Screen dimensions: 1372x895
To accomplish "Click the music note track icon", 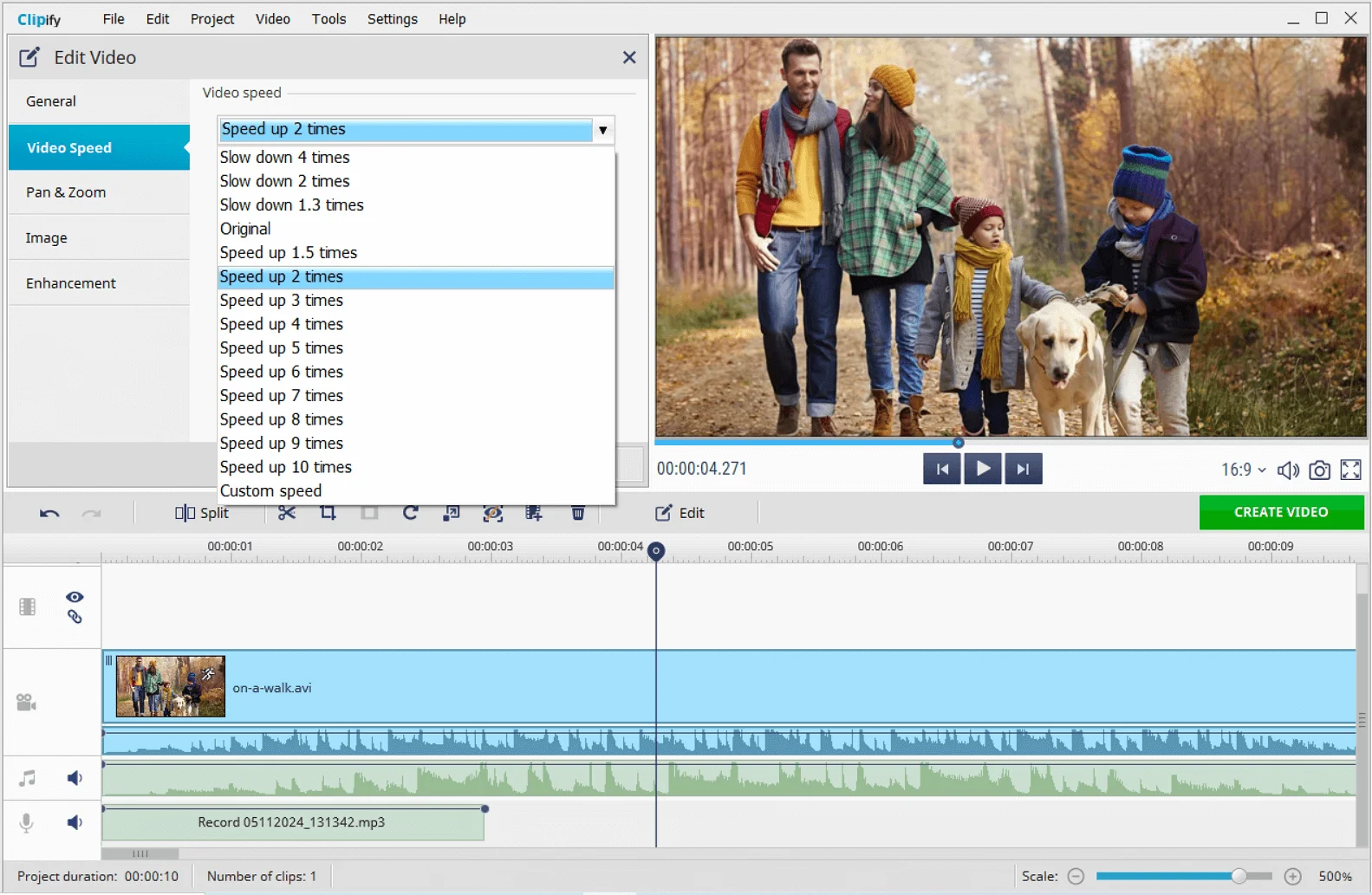I will tap(28, 778).
